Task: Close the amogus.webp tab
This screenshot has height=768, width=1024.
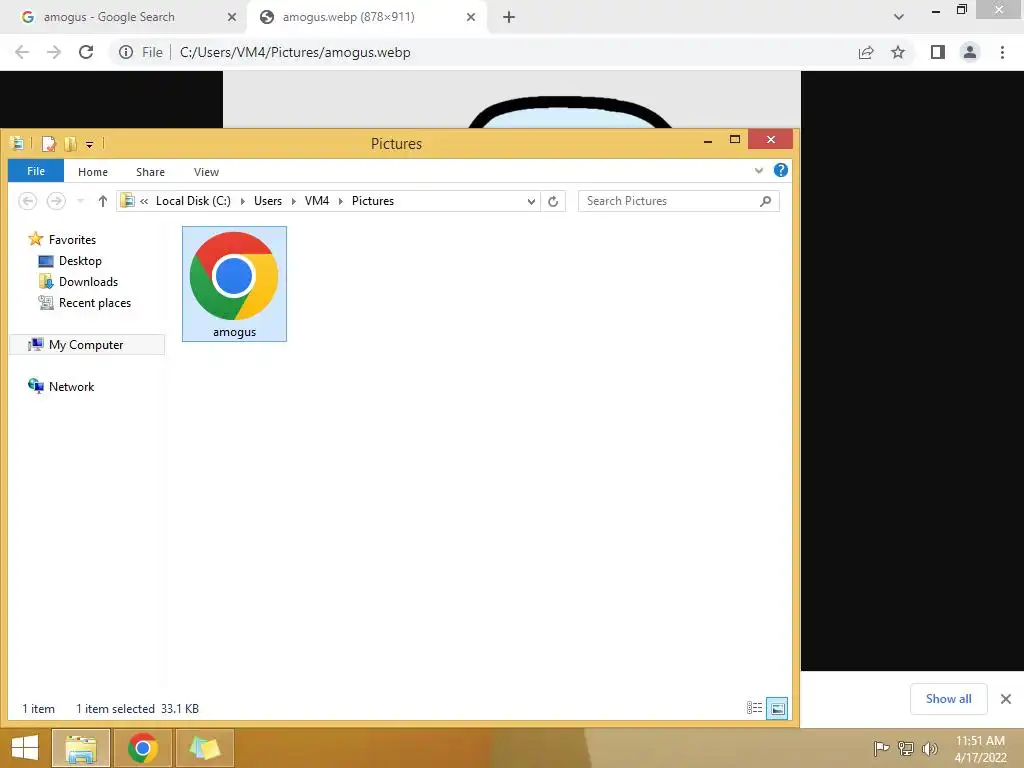Action: coord(471,17)
